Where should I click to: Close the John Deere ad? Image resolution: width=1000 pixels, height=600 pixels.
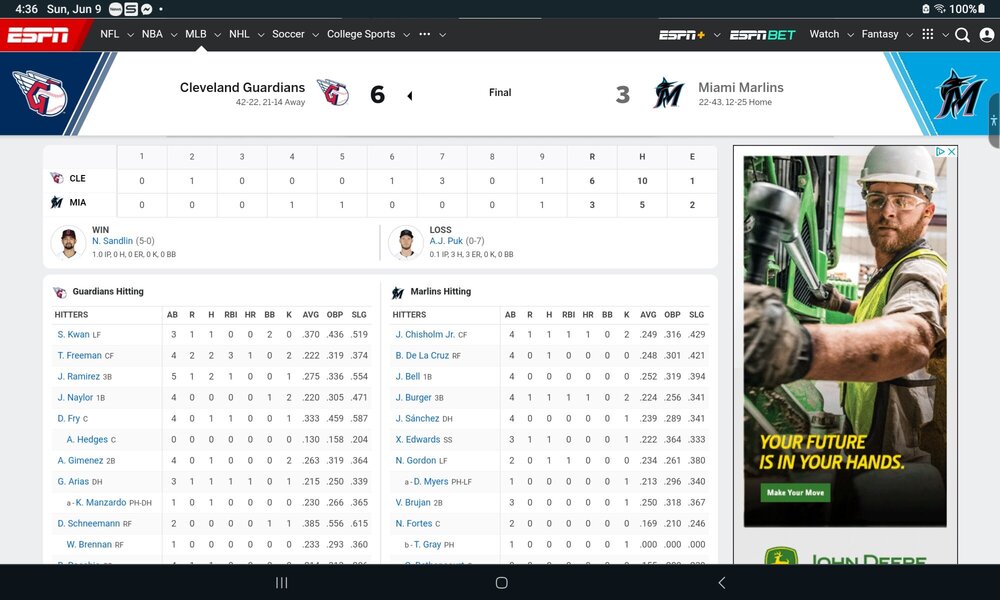pos(952,152)
